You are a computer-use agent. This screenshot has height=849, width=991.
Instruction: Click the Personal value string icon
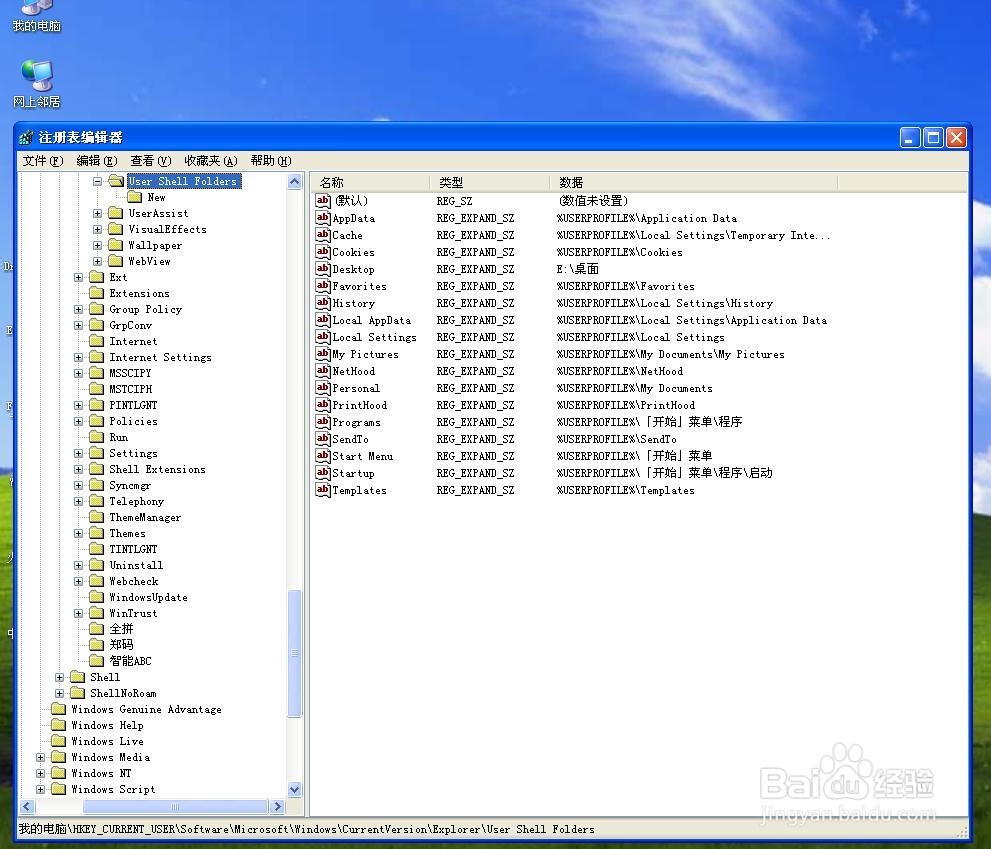coord(323,388)
